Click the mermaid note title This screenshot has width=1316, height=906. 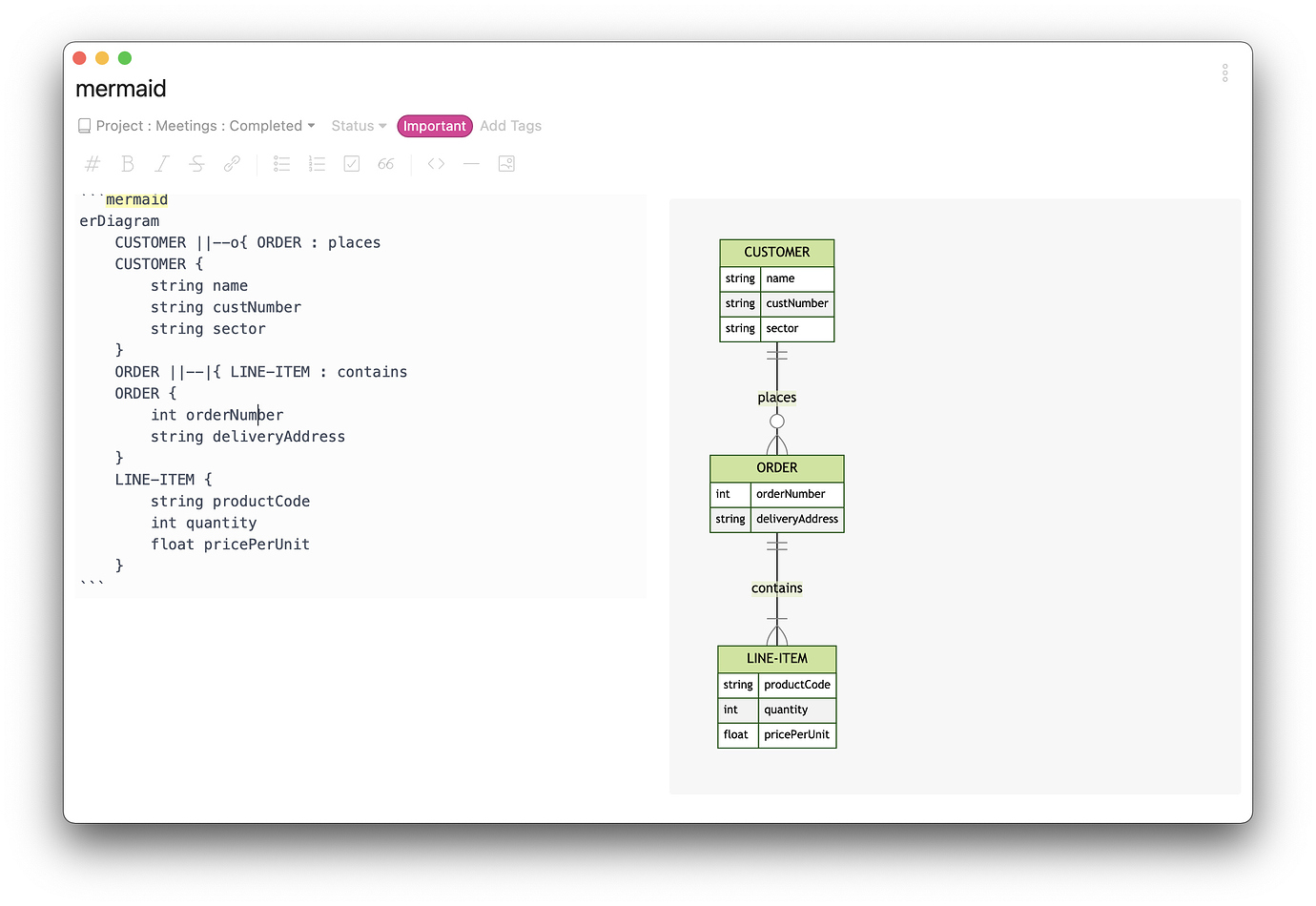(x=120, y=88)
